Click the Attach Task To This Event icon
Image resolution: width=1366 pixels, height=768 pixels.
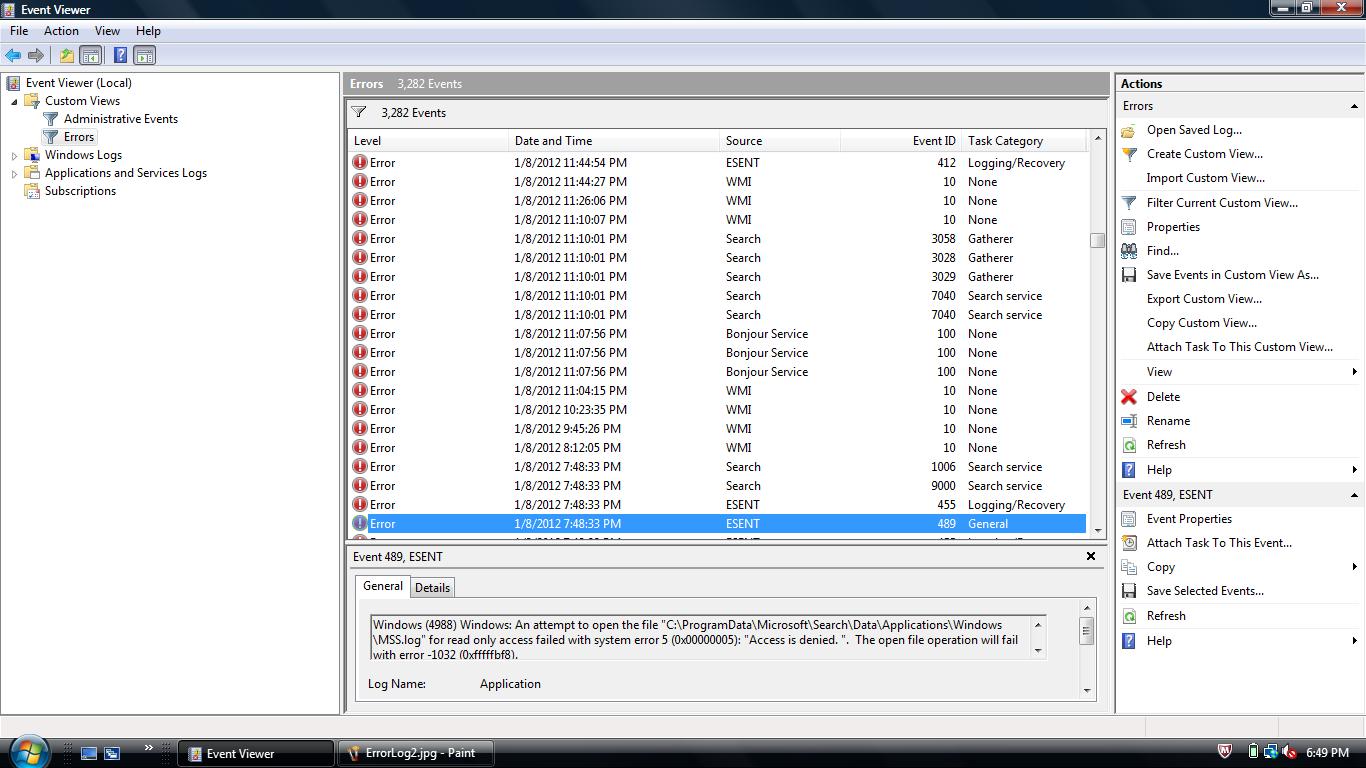(1129, 543)
